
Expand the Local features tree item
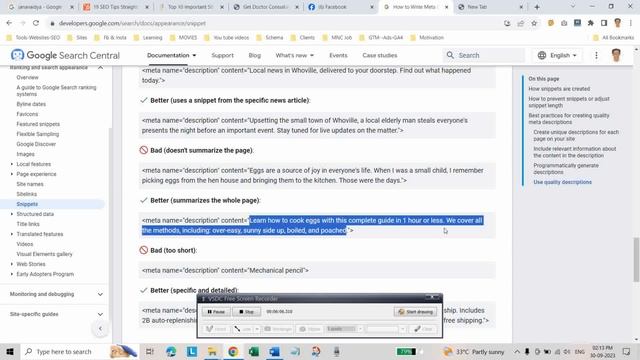(x=12, y=164)
